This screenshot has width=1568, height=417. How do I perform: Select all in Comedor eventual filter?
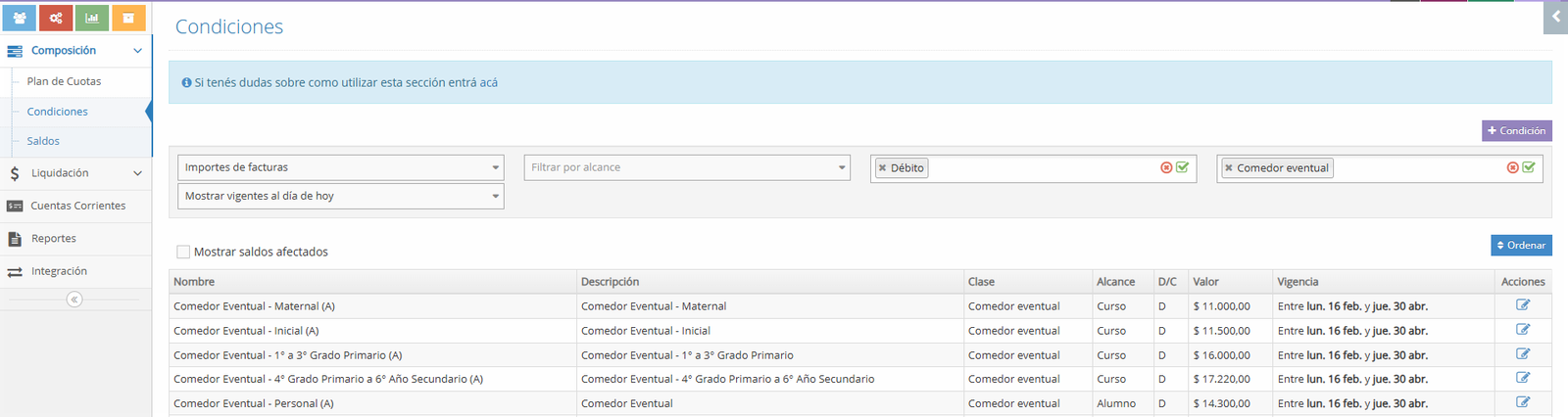click(x=1529, y=167)
